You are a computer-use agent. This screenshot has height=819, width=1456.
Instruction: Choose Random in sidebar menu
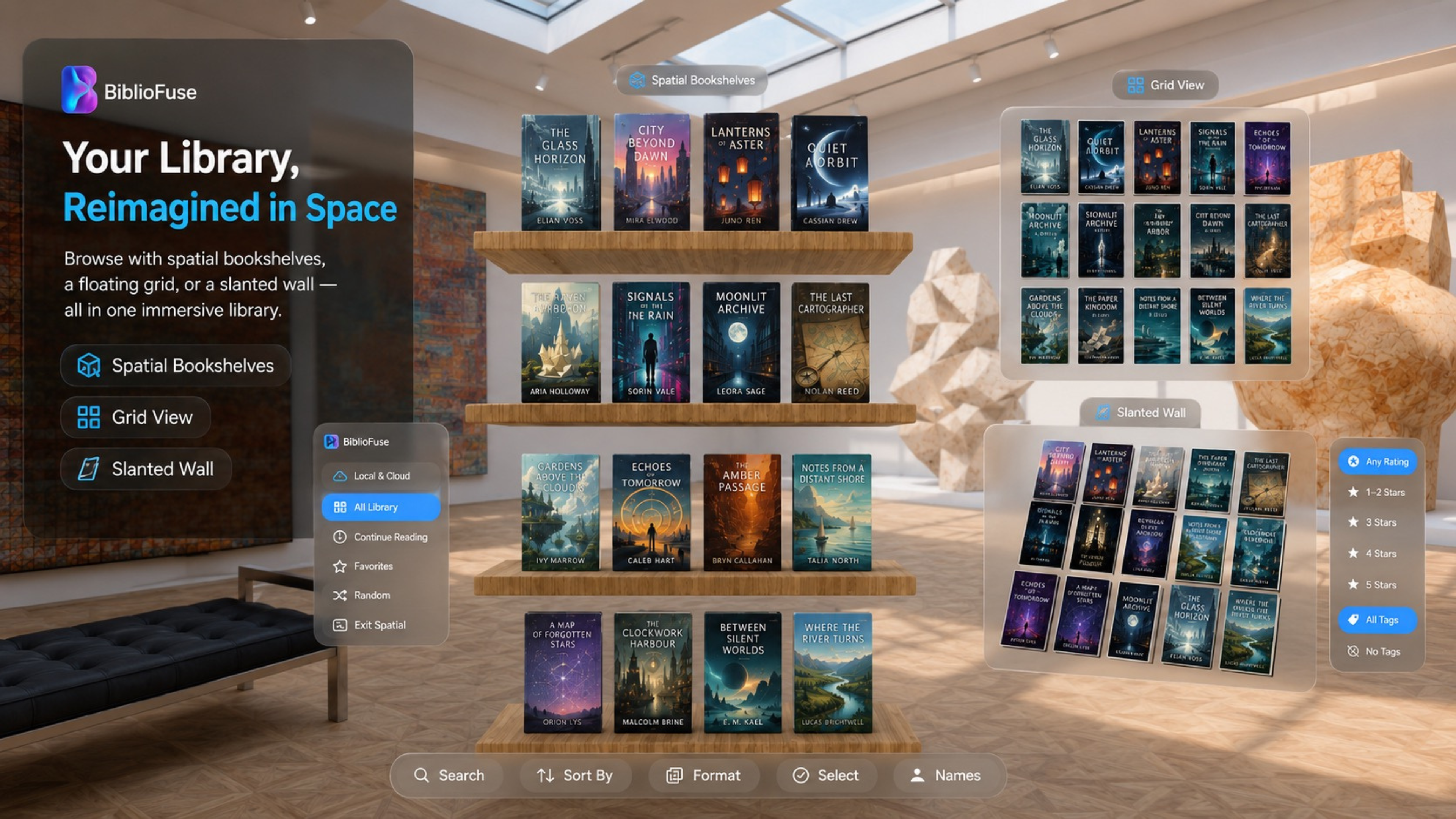click(381, 595)
